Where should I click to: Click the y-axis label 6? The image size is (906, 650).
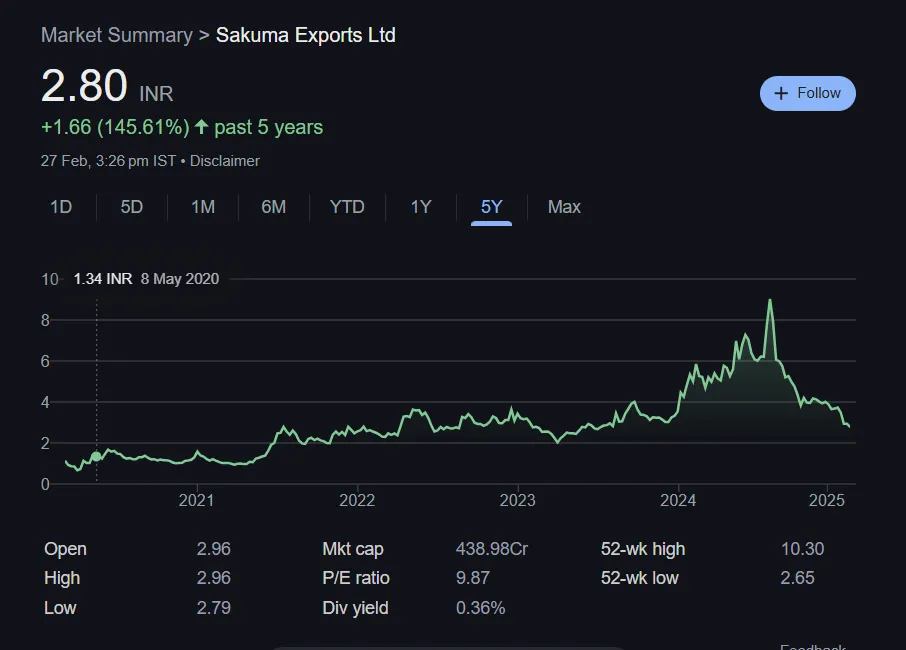(45, 361)
